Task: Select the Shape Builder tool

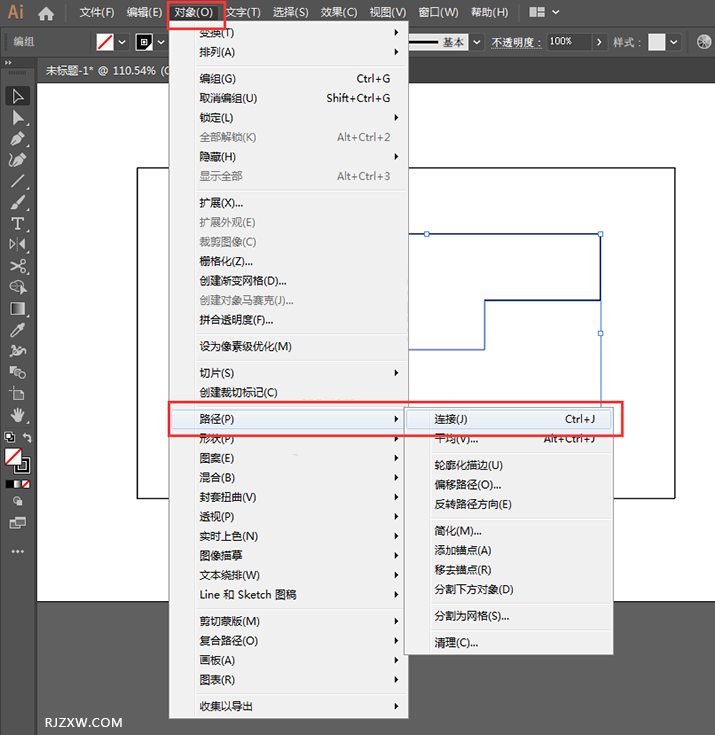Action: click(18, 287)
